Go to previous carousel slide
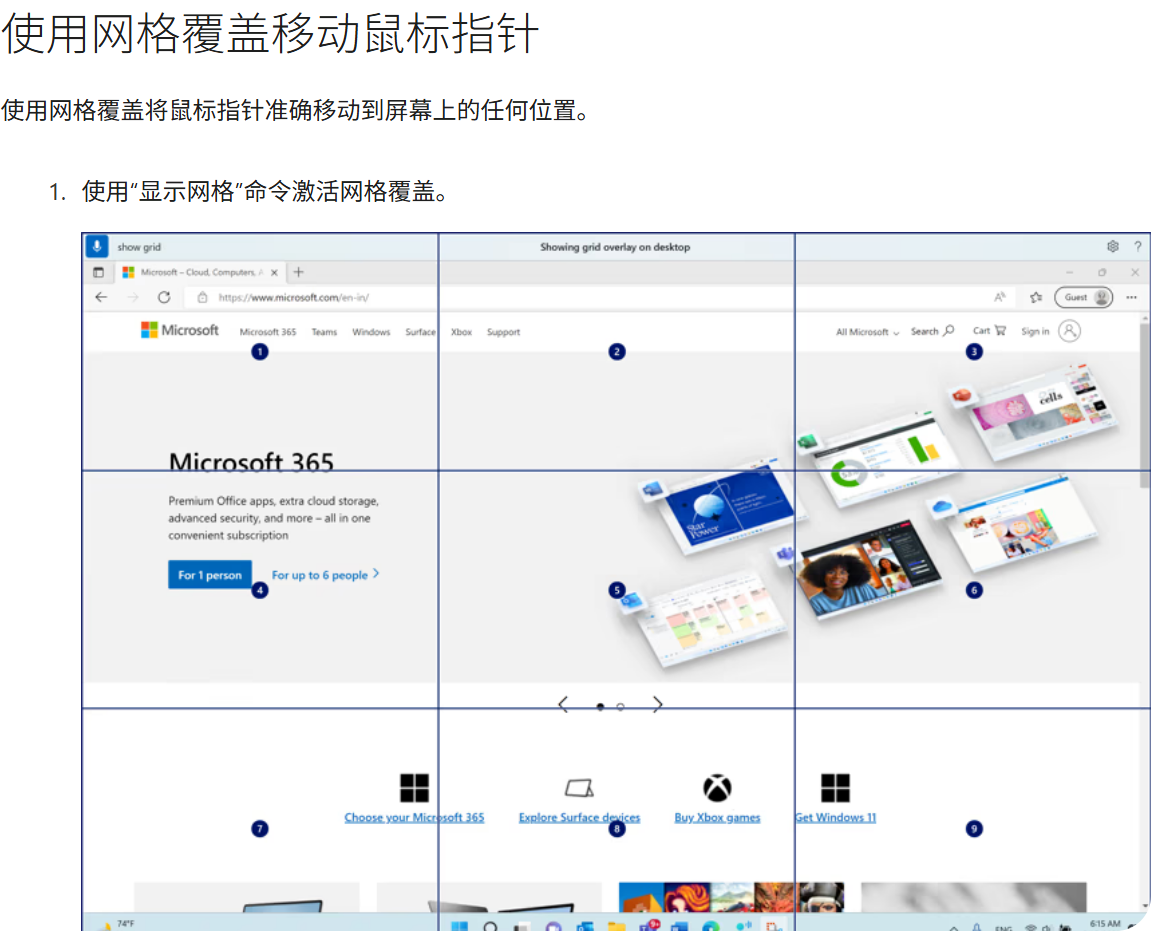 point(563,705)
